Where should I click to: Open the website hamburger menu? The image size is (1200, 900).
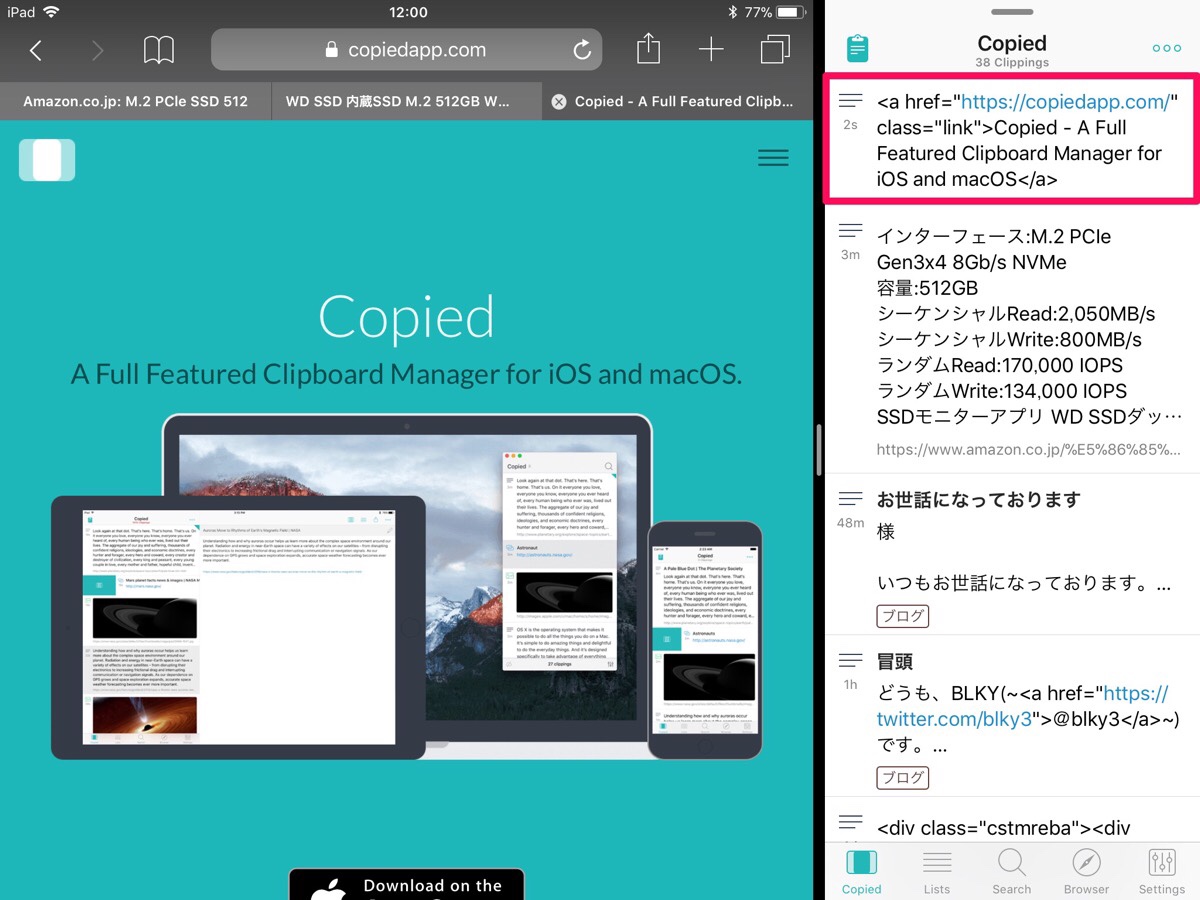click(x=773, y=158)
